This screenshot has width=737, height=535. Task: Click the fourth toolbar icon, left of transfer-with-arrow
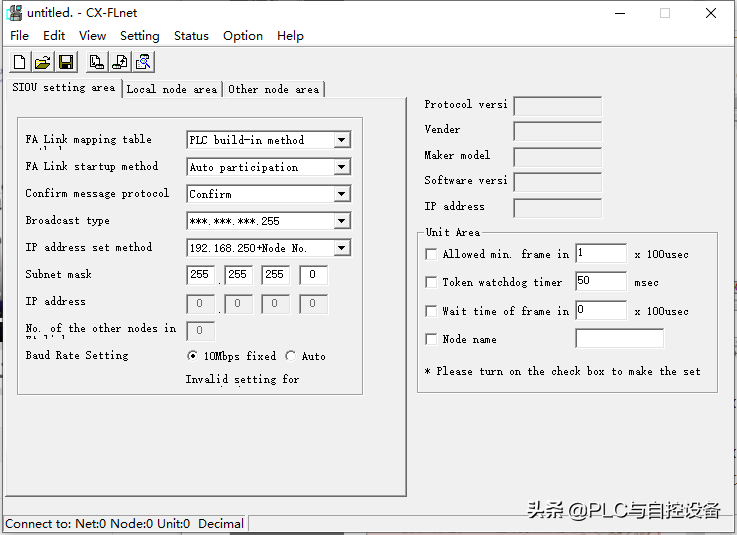pyautogui.click(x=96, y=63)
